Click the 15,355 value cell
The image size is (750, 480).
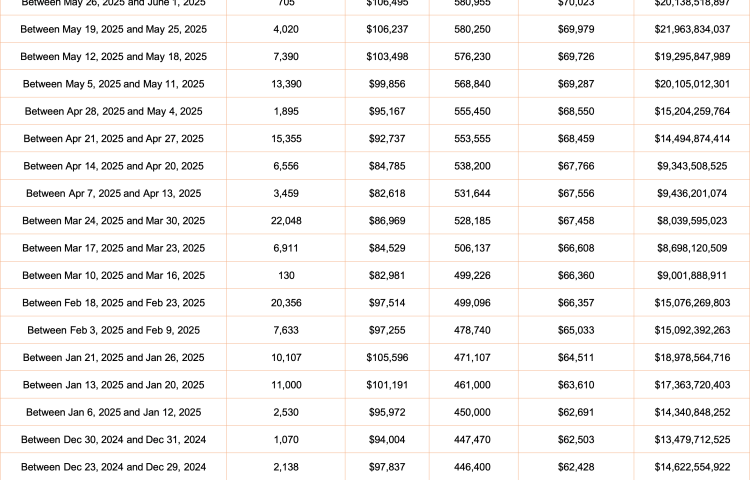[286, 139]
